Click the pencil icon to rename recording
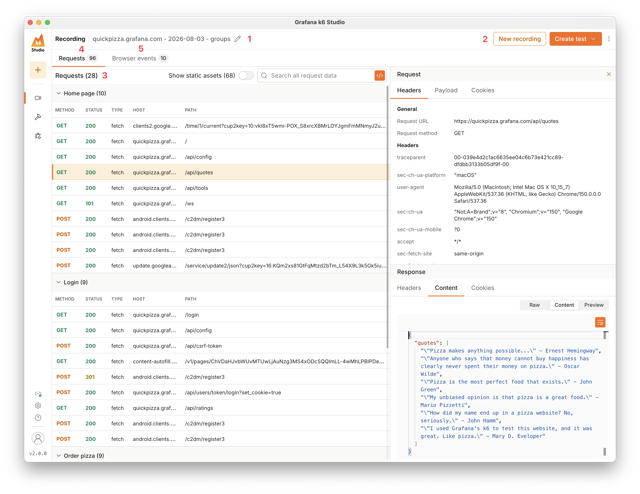 (238, 39)
